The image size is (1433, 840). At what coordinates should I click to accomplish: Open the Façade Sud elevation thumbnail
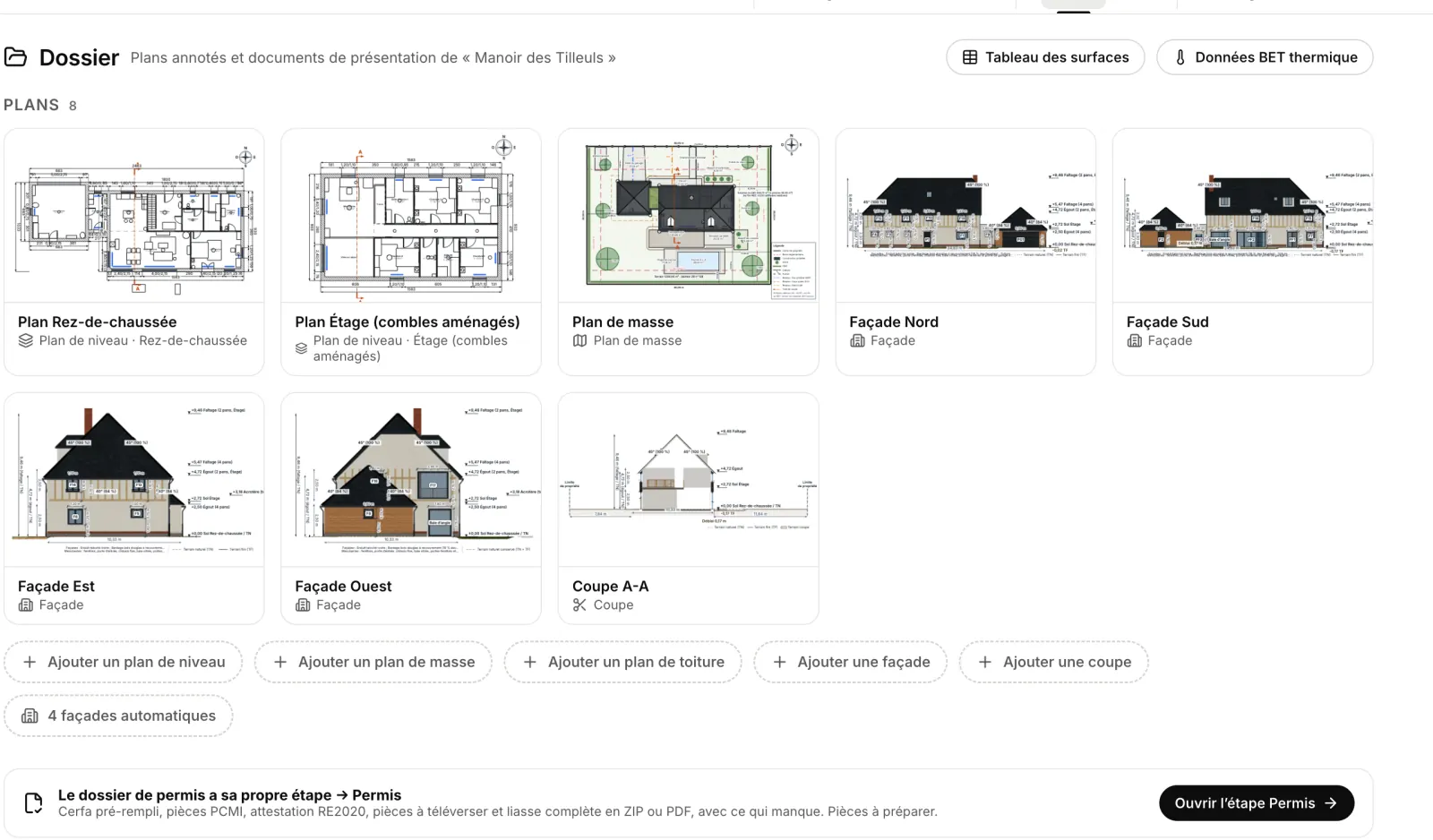coord(1243,216)
